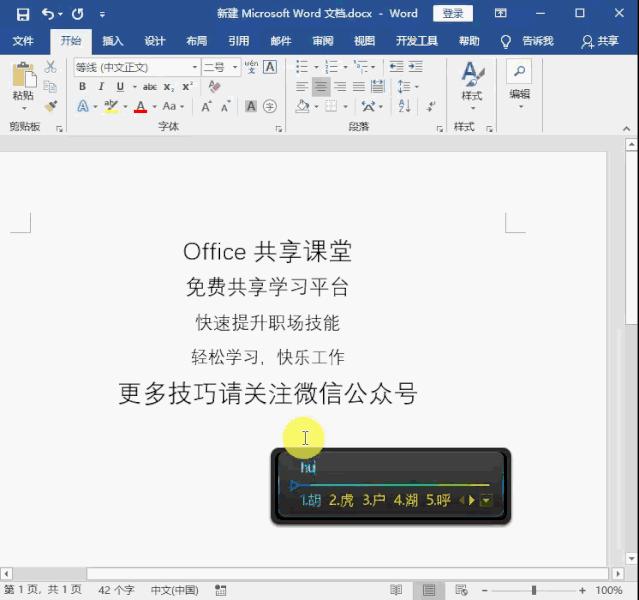Increase paragraph indent
Image resolution: width=639 pixels, height=600 pixels.
[416, 66]
